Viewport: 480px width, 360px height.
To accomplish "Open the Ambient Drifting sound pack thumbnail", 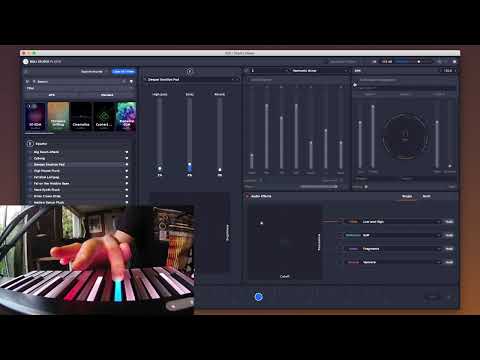I will click(58, 116).
